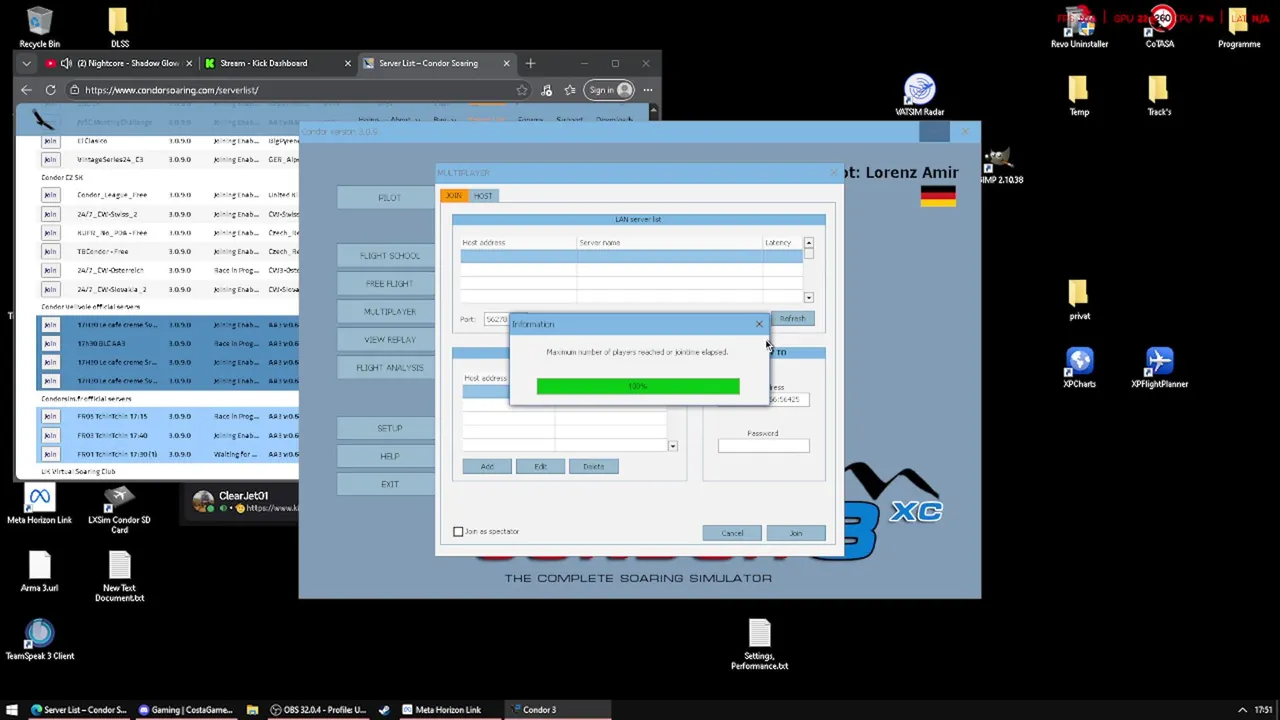Click the scroll-down arrow of the address book list

pyautogui.click(x=672, y=446)
